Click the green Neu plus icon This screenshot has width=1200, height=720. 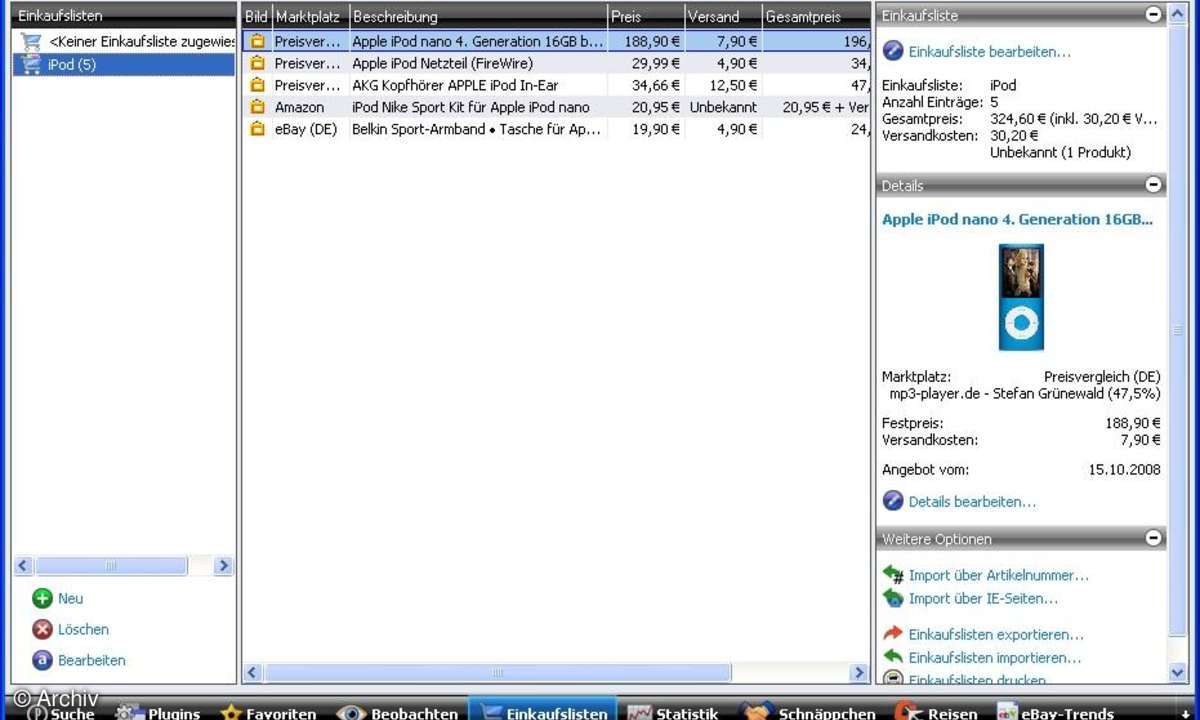42,598
